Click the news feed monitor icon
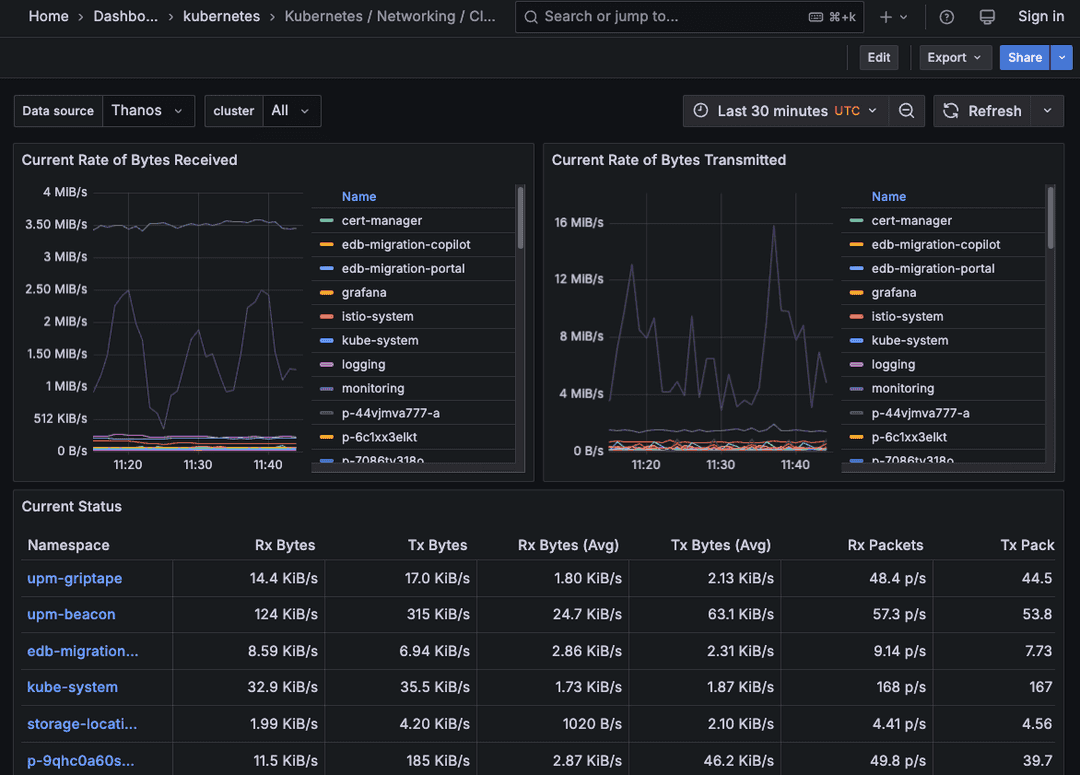 point(986,17)
